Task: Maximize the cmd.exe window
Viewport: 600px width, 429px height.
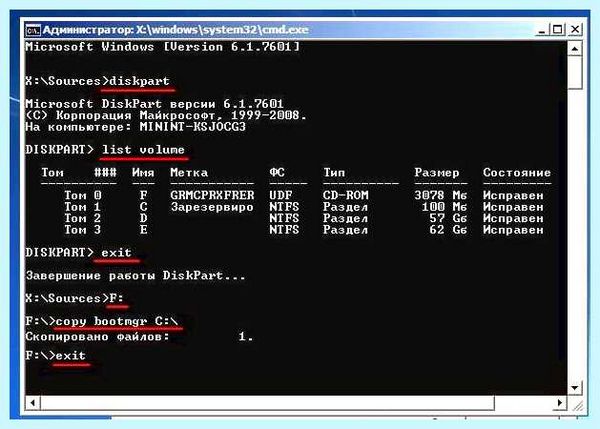Action: pyautogui.click(x=558, y=30)
